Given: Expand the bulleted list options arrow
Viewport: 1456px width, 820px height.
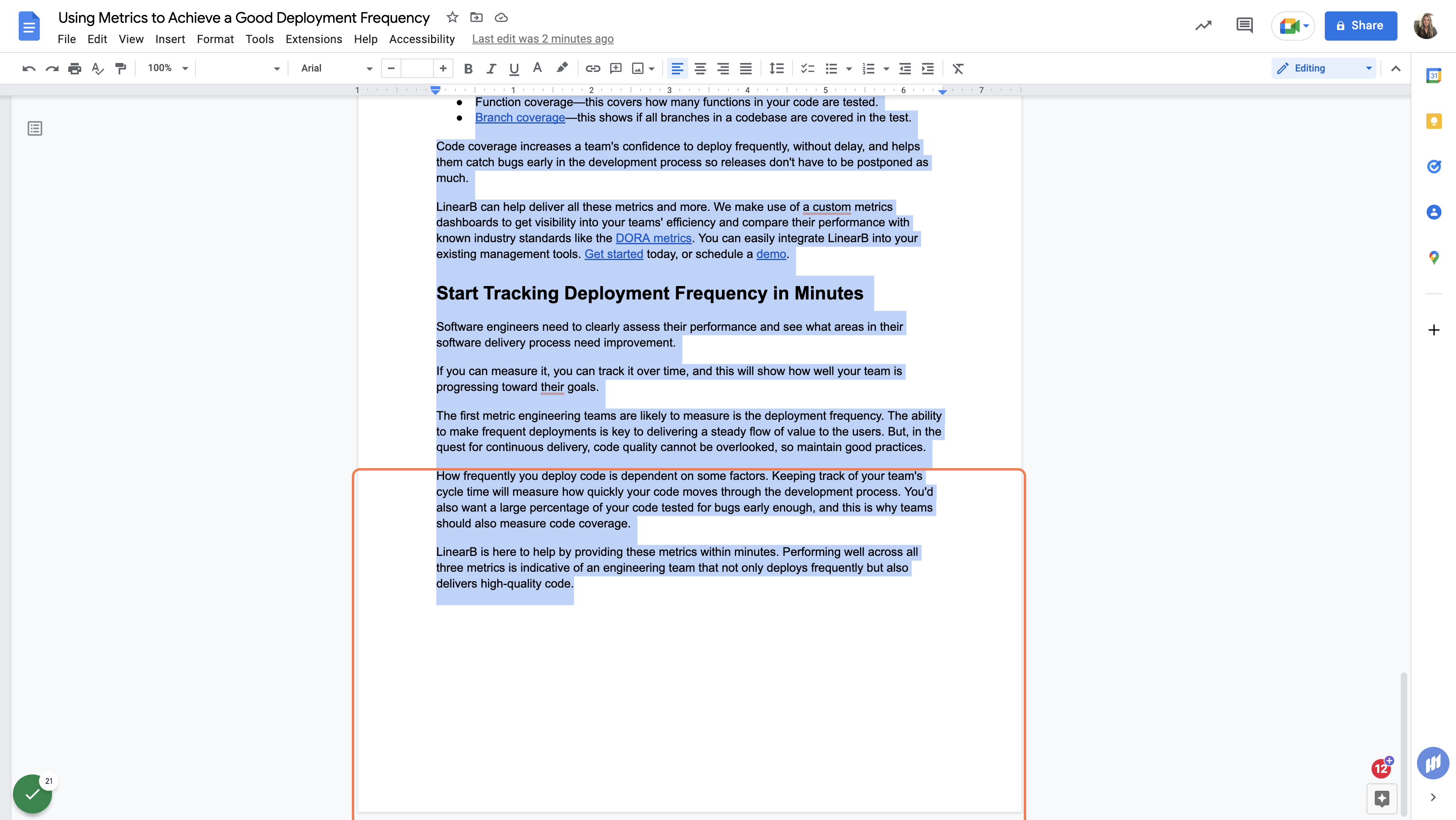Looking at the screenshot, I should (848, 68).
